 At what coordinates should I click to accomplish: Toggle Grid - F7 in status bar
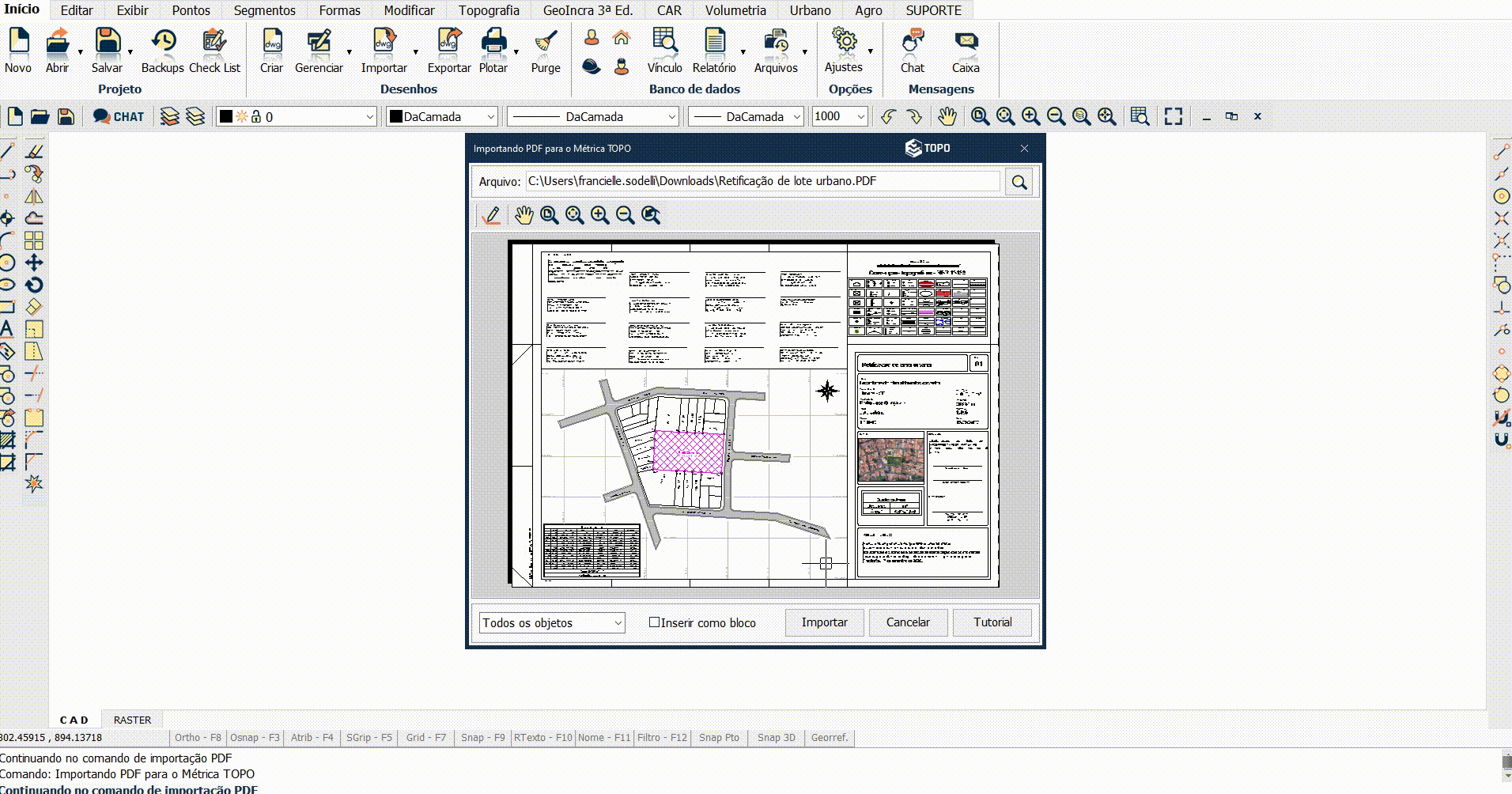coord(425,737)
